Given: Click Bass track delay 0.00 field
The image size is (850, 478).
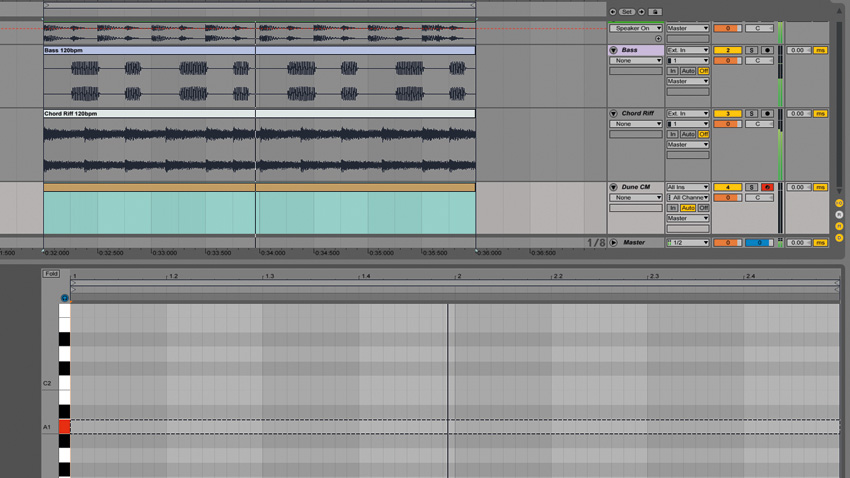Looking at the screenshot, I should [799, 50].
